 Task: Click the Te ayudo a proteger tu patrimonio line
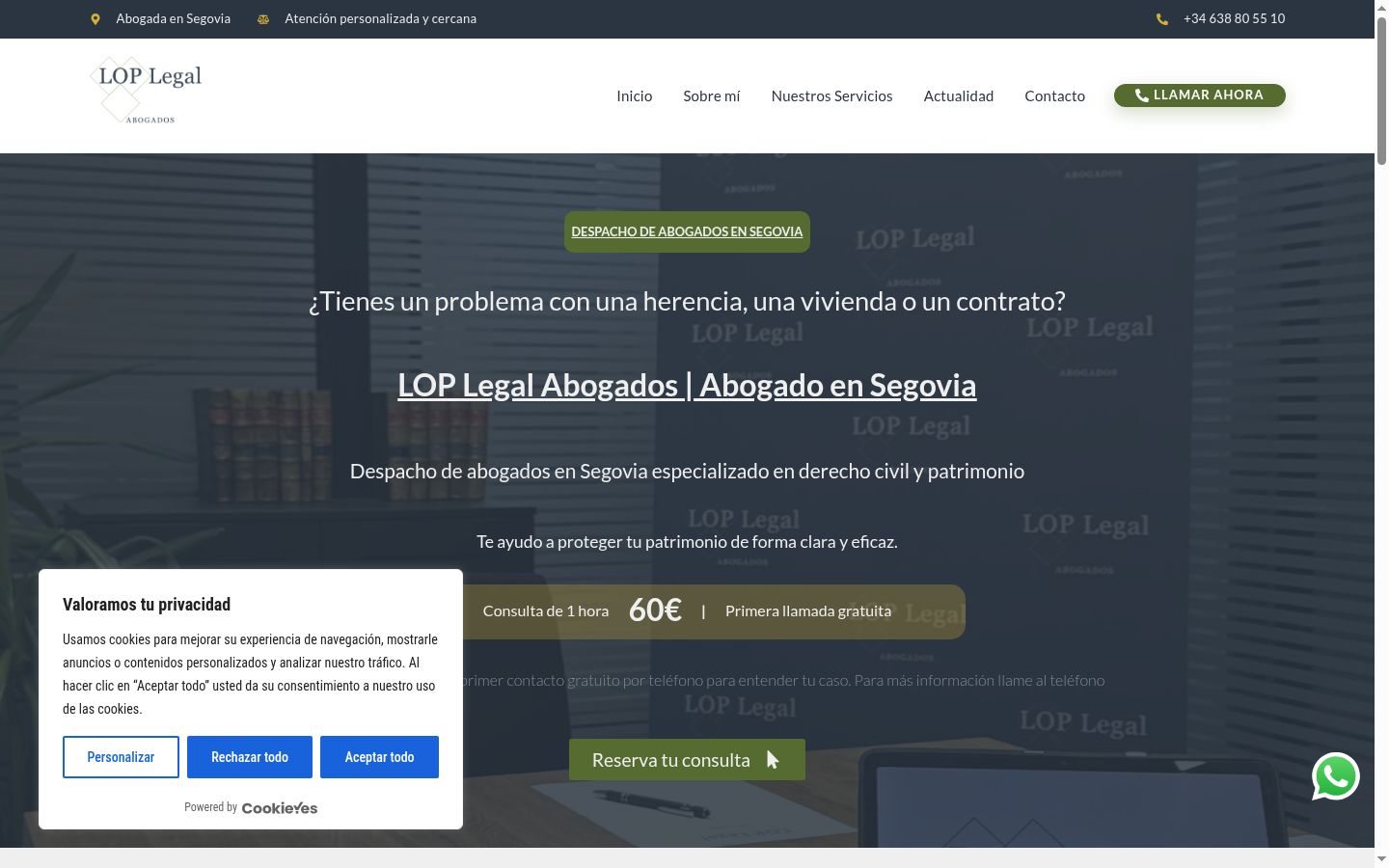click(687, 542)
